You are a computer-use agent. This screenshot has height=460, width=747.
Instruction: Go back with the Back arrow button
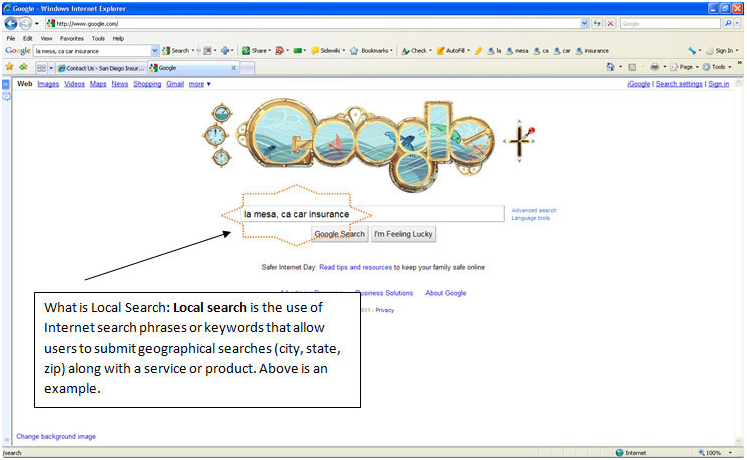tap(11, 23)
